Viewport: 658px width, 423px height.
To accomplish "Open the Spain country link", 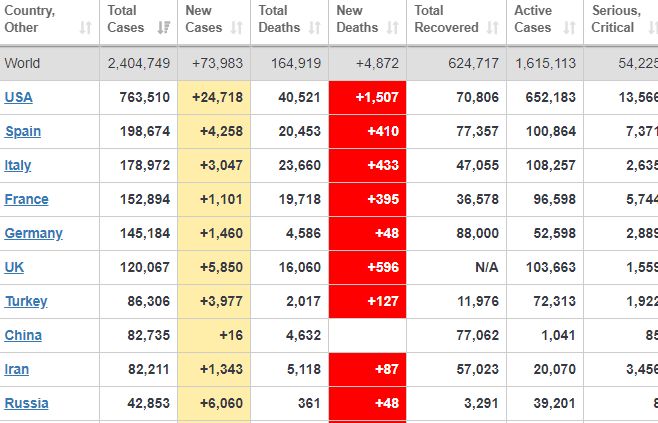I will 23,131.
